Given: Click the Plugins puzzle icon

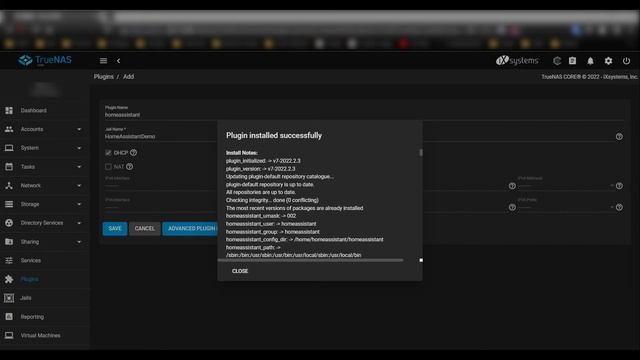Looking at the screenshot, I should tap(9, 279).
